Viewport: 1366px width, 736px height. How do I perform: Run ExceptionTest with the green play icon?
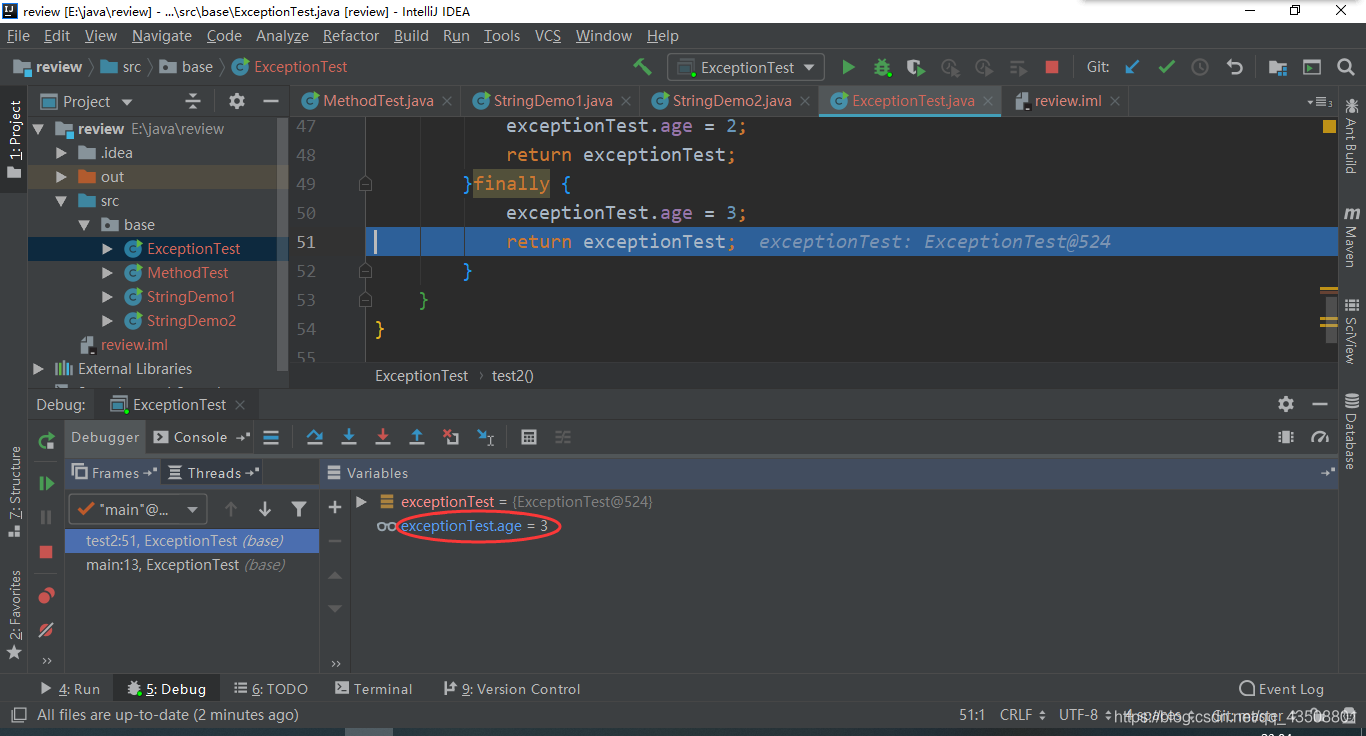848,67
